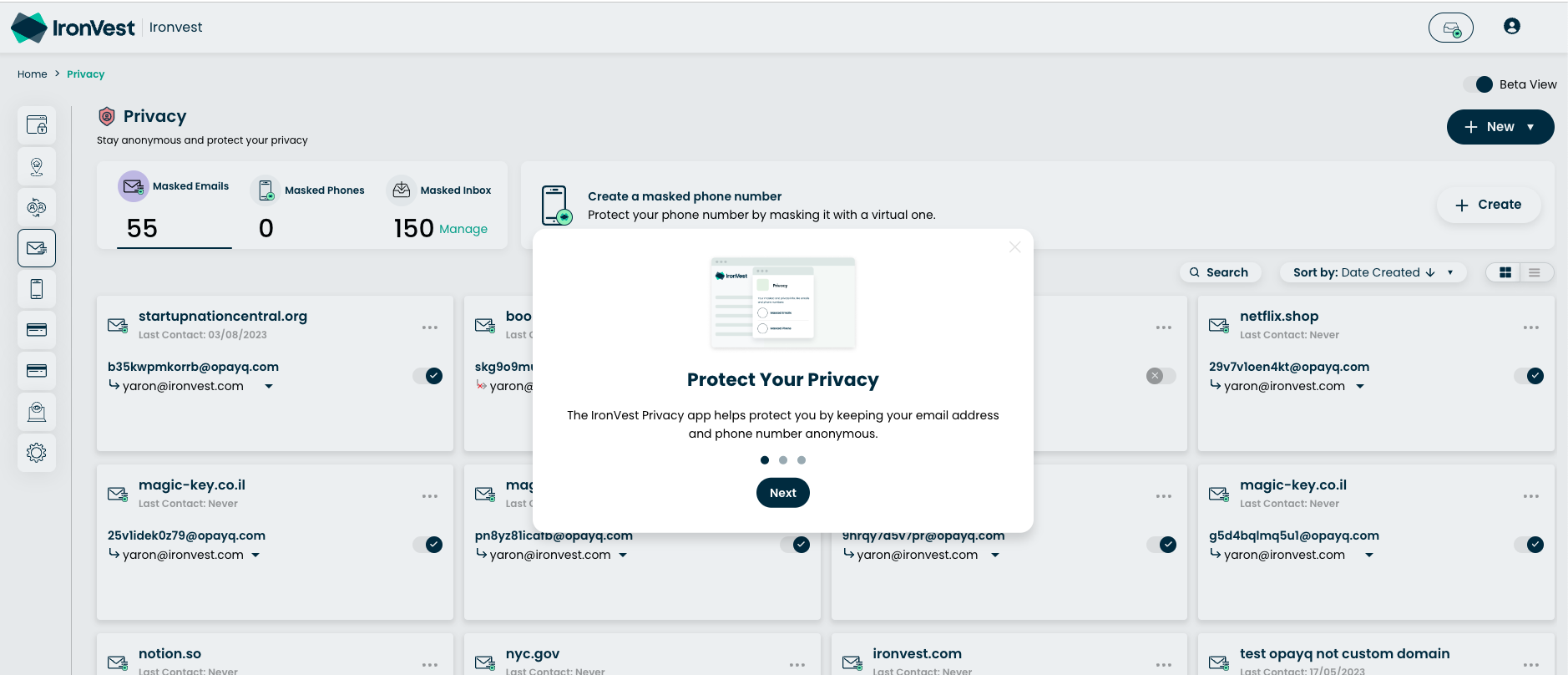Disable masked email pn8yz81 toggle

tap(795, 545)
